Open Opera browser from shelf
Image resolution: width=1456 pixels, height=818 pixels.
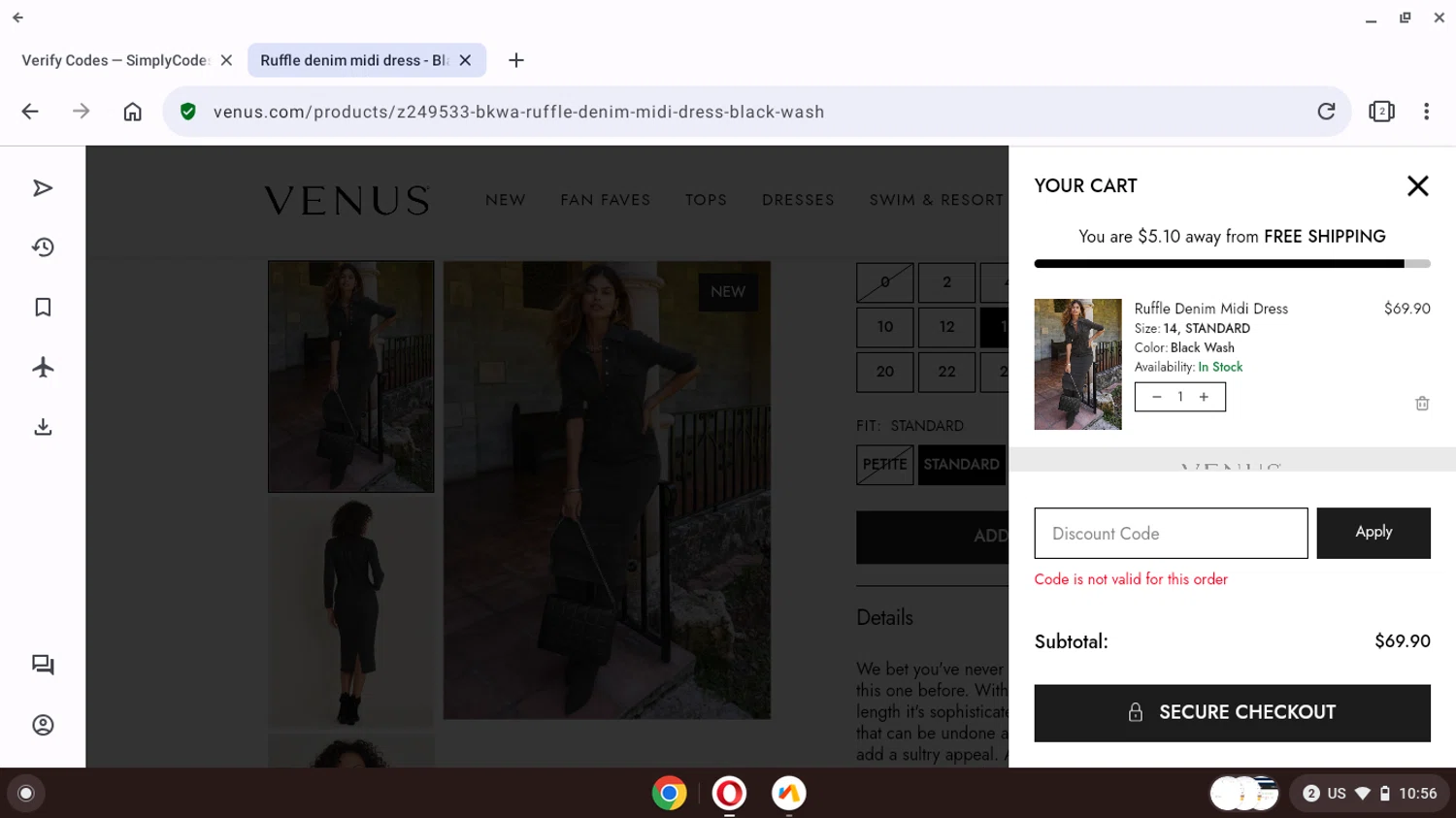(729, 793)
